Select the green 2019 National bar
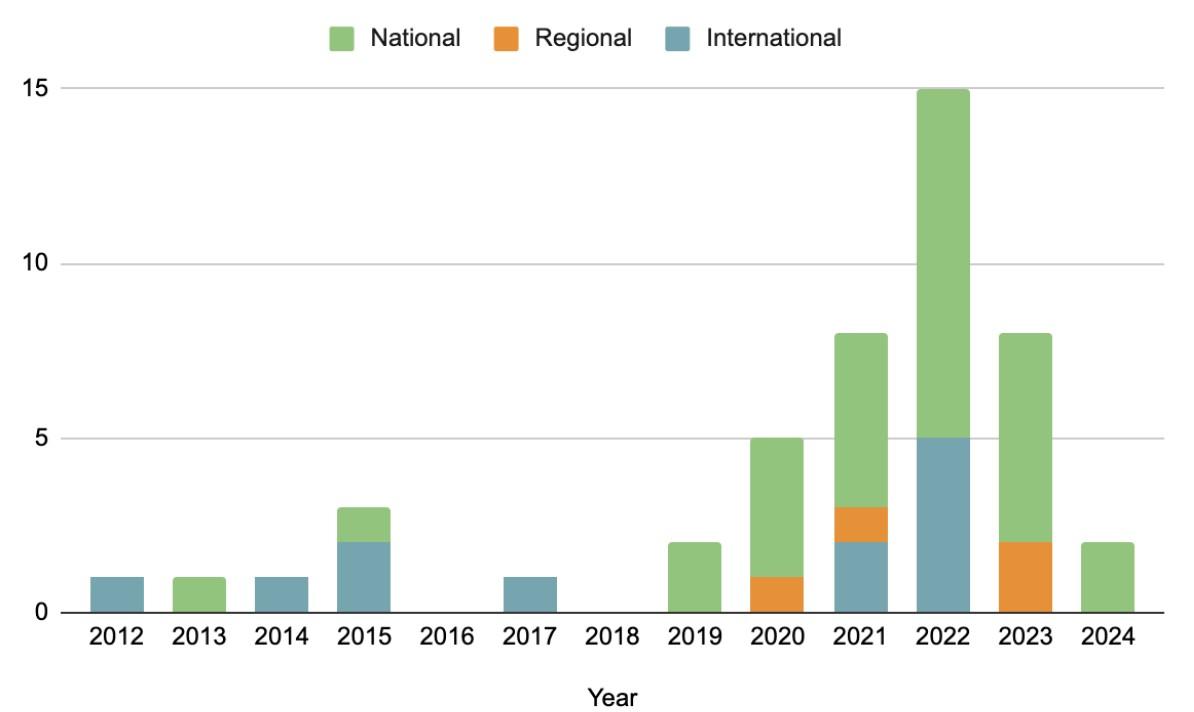Screen dimensions: 1194x712 pyautogui.click(x=694, y=577)
